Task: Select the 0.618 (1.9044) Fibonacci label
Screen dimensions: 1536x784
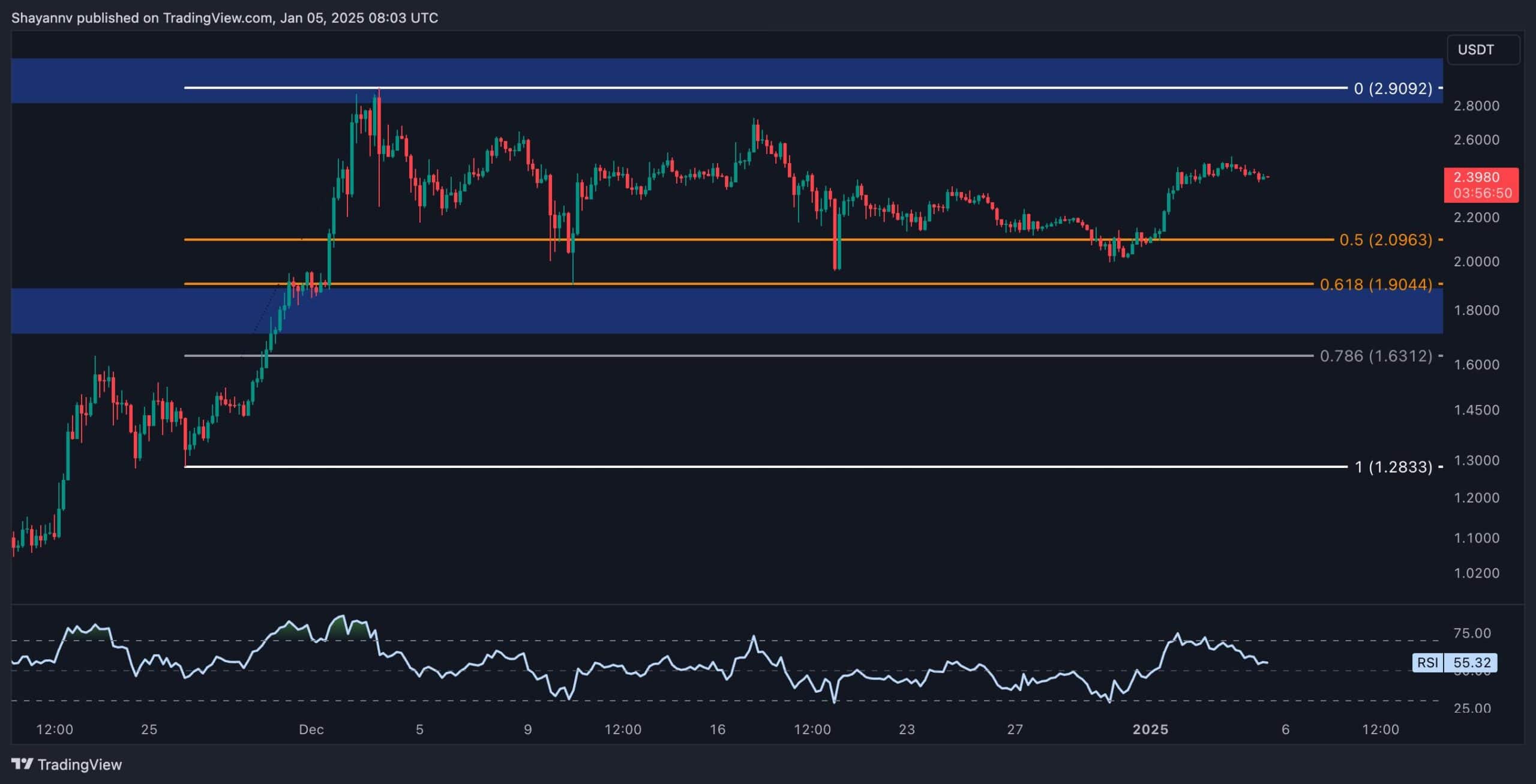Action: coord(1376,284)
